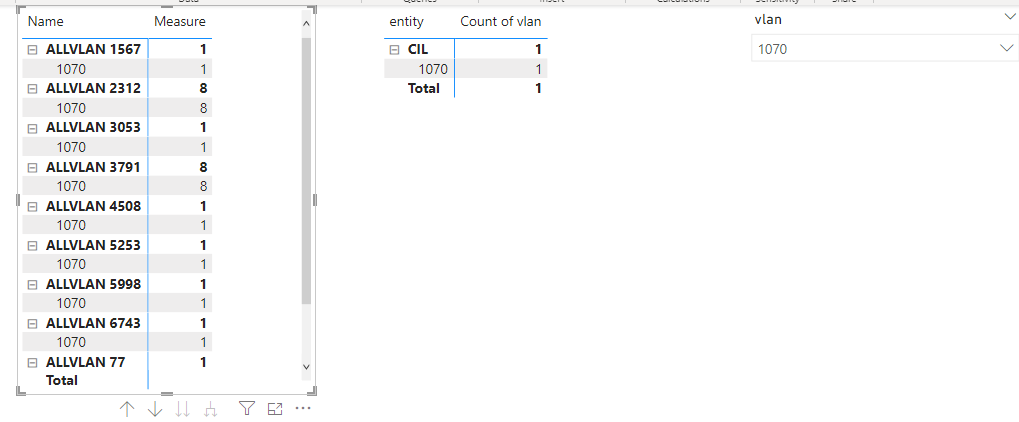Collapse the CIL entity row
This screenshot has height=422, width=1019.
393,49
